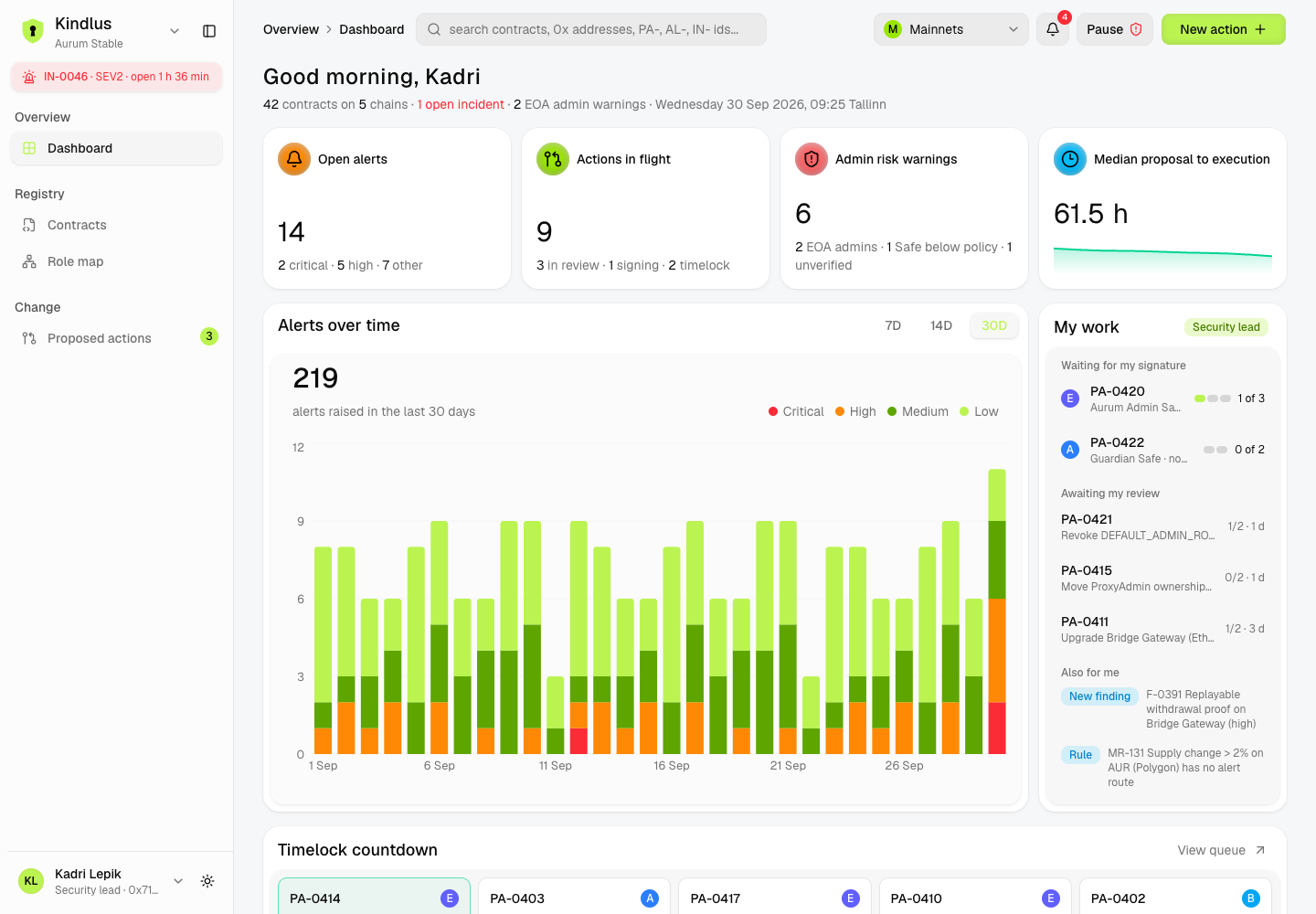Screen dimensions: 1316x914
Task: Toggle the Medium legend series
Action: 918,411
